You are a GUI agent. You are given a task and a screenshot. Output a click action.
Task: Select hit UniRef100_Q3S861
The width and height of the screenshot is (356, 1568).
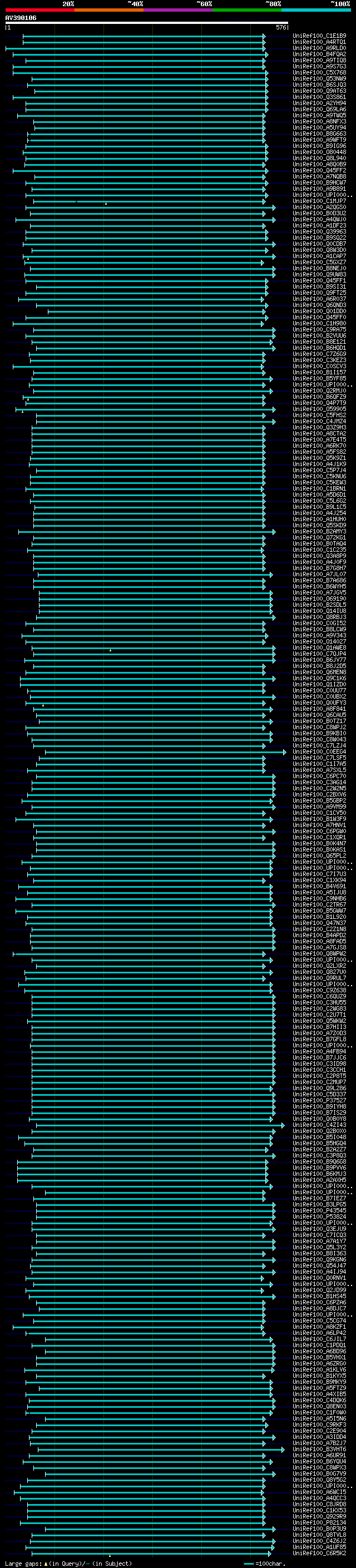[319, 97]
